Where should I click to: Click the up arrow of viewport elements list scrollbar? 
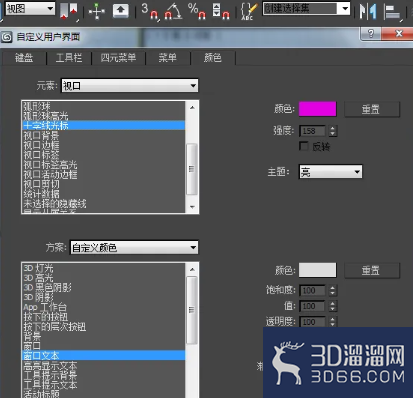tap(192, 107)
